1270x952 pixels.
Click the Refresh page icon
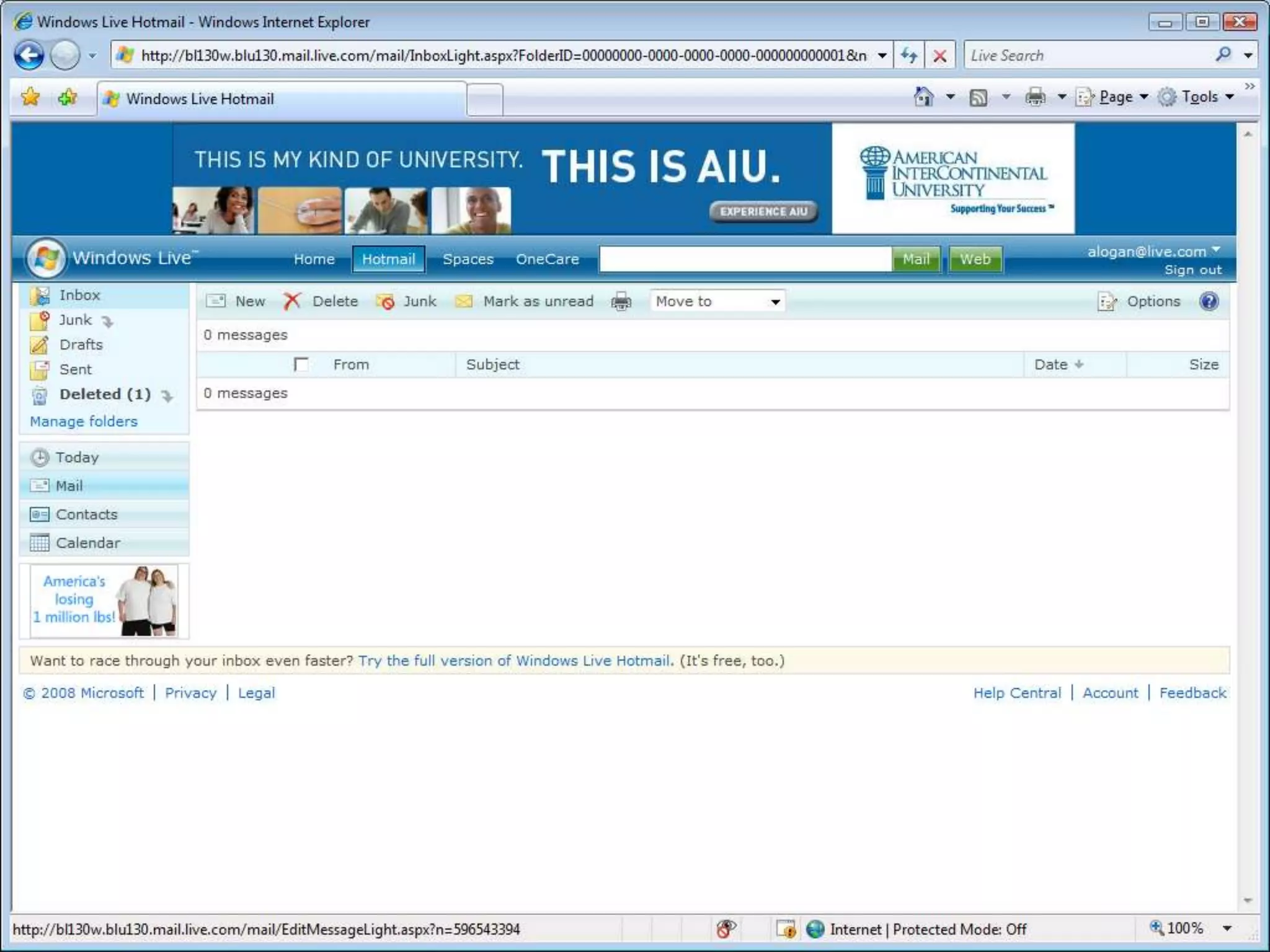click(909, 56)
